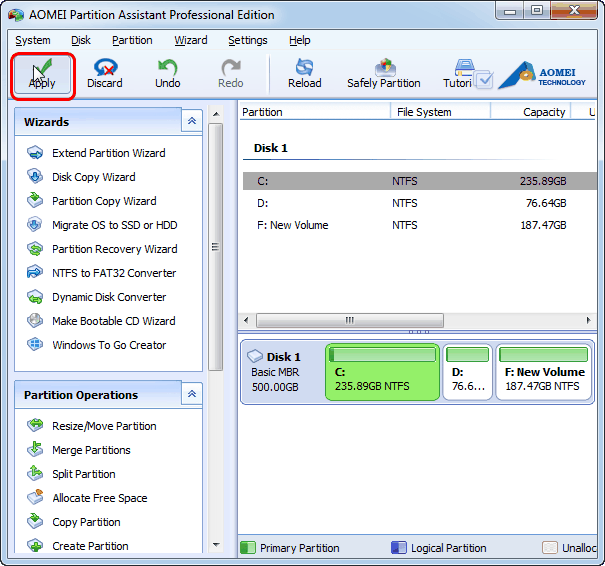The height and width of the screenshot is (566, 605).
Task: Select the D: partition block in disk map
Action: click(467, 372)
